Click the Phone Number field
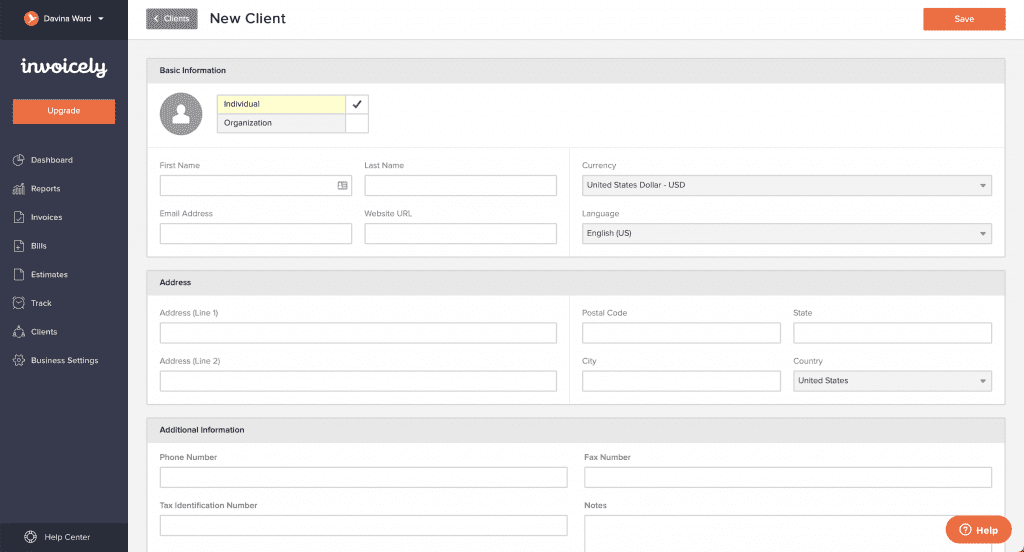 363,477
